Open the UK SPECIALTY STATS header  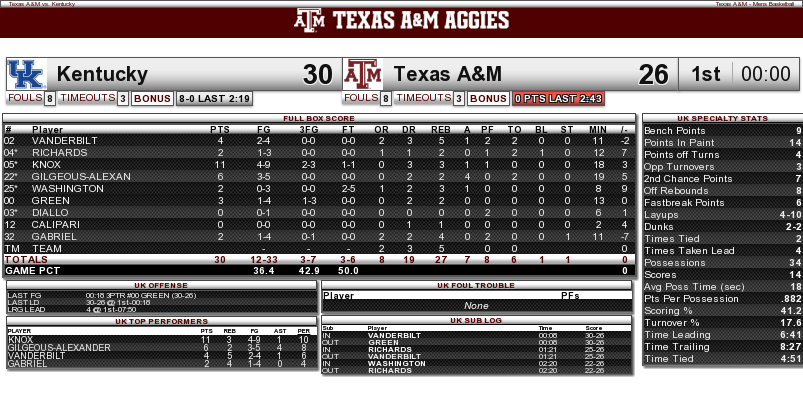tap(722, 118)
